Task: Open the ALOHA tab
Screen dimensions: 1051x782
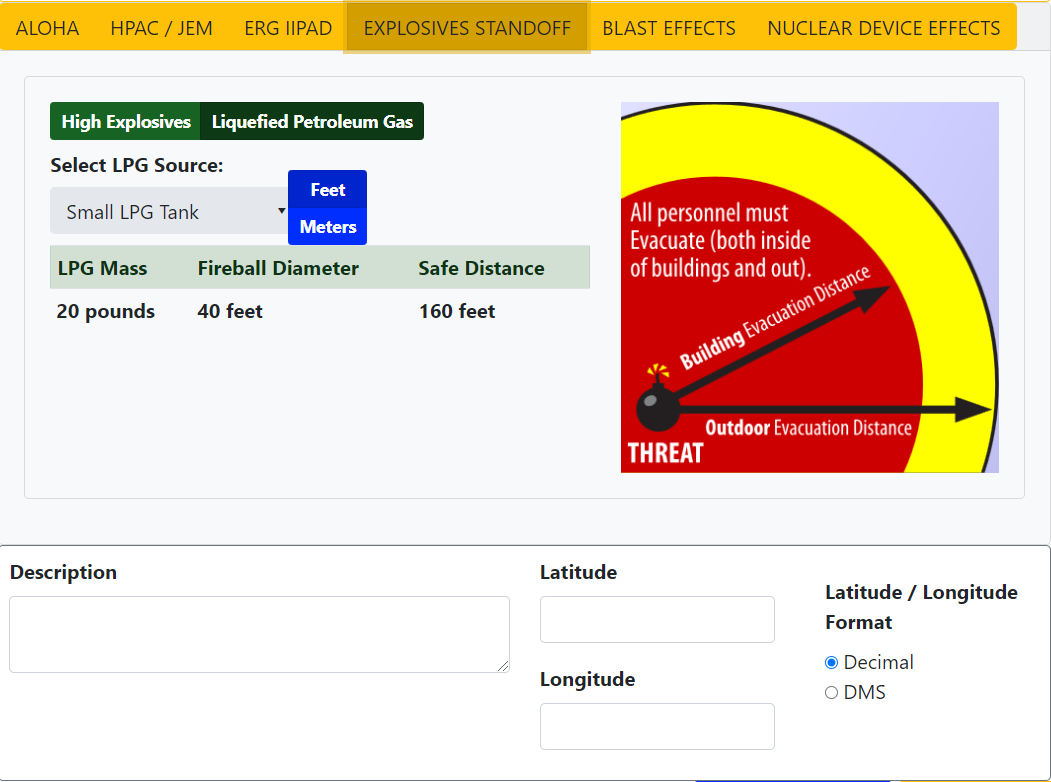Action: pos(48,28)
